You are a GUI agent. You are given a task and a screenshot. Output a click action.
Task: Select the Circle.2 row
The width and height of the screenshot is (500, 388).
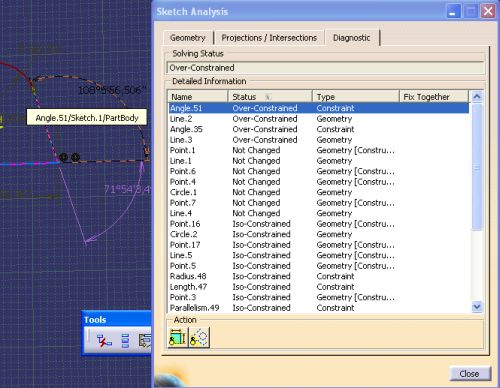click(x=318, y=234)
